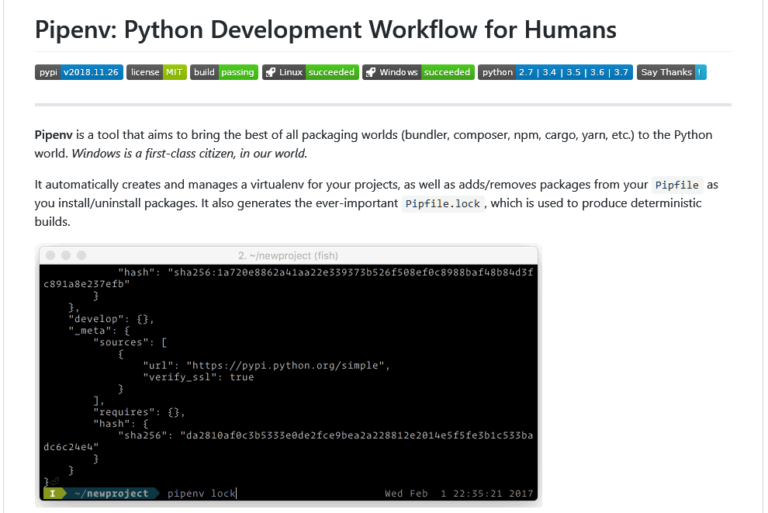Click the "develop": {} line in terminal
Screen dimensions: 768x513
111,319
